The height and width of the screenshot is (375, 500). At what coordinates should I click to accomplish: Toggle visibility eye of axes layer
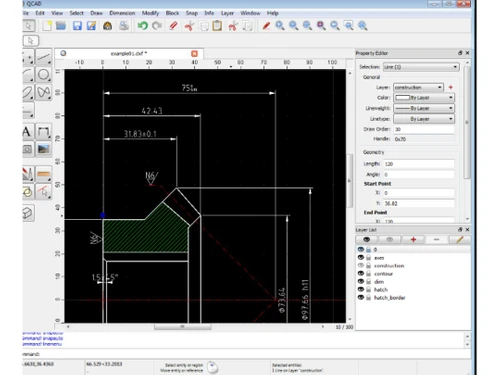[x=361, y=258]
